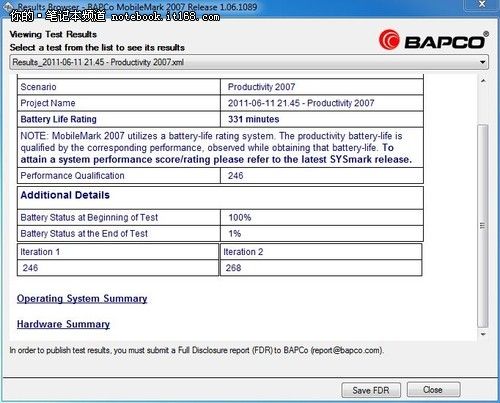This screenshot has width=500, height=403.
Task: Open the Operating System Summary link
Action: [82, 299]
